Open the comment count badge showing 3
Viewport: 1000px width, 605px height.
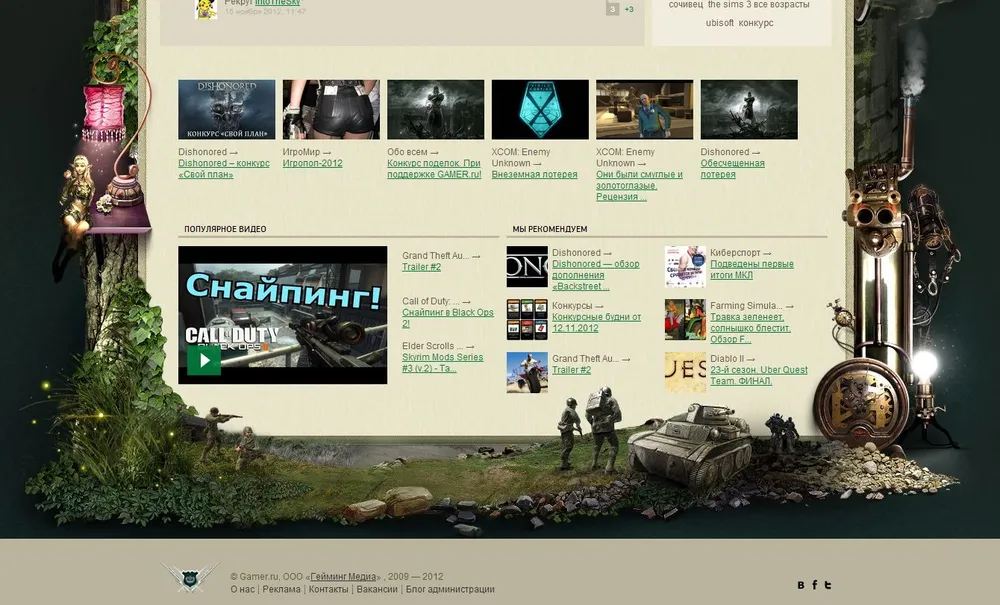click(612, 9)
